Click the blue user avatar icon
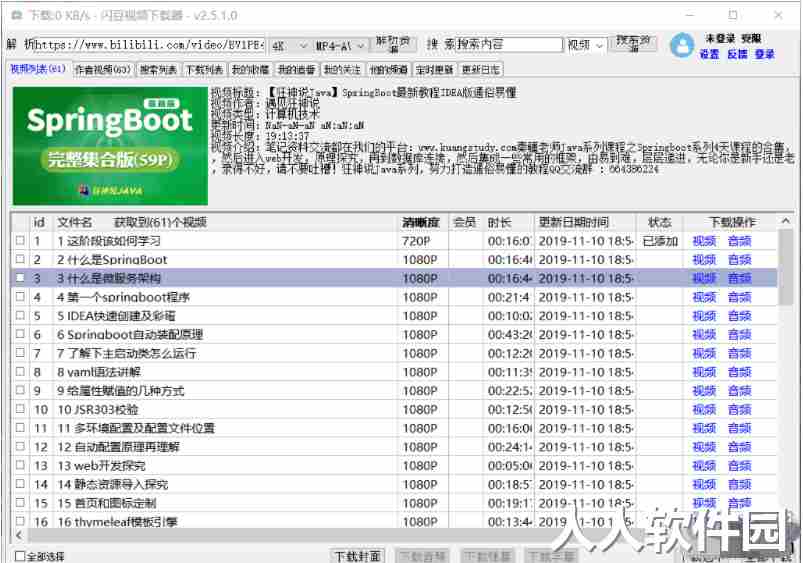The image size is (803, 563). click(682, 46)
